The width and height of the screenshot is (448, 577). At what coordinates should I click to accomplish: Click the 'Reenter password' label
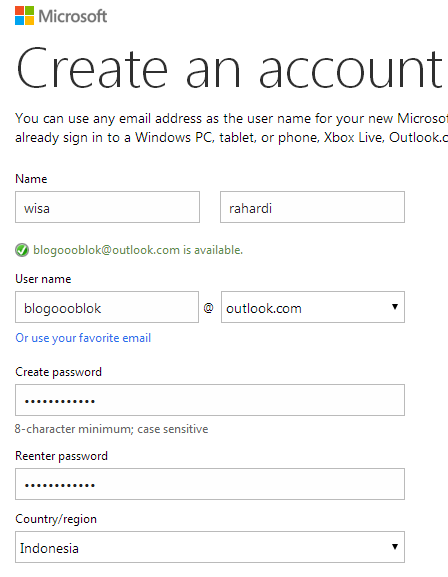click(61, 456)
